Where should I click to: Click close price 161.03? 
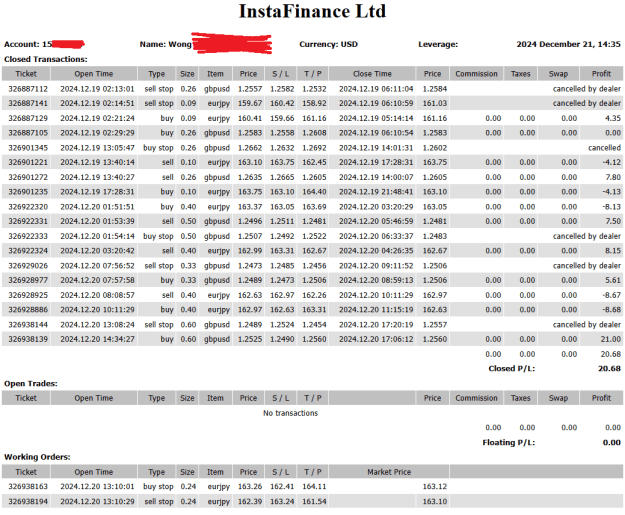pos(435,104)
